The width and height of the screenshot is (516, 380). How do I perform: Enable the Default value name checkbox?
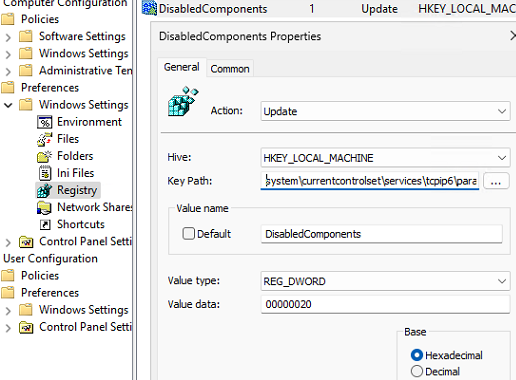[188, 233]
